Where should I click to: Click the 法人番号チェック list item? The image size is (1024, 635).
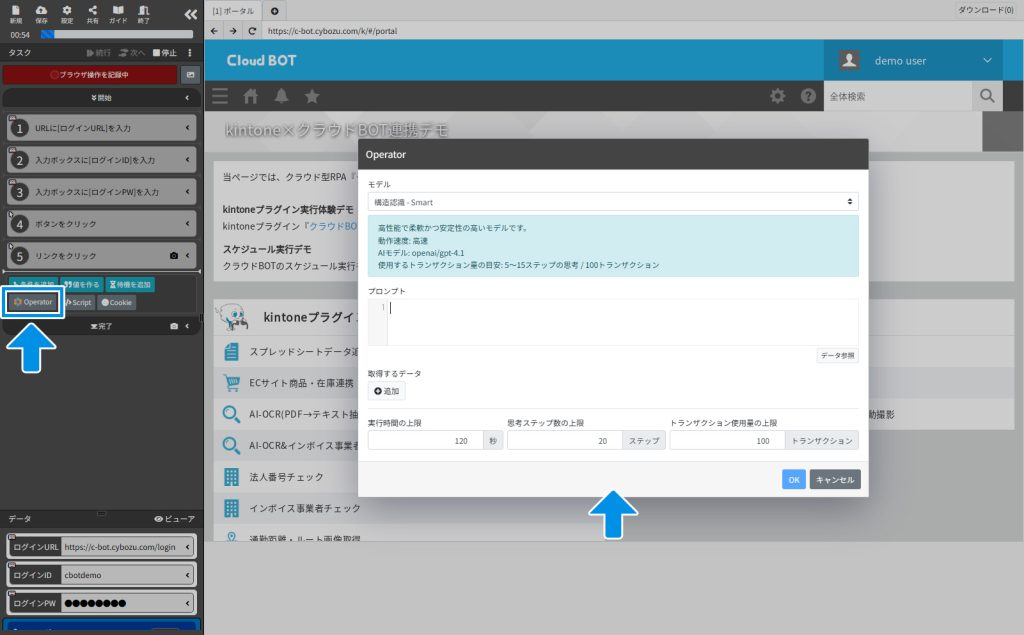click(286, 478)
